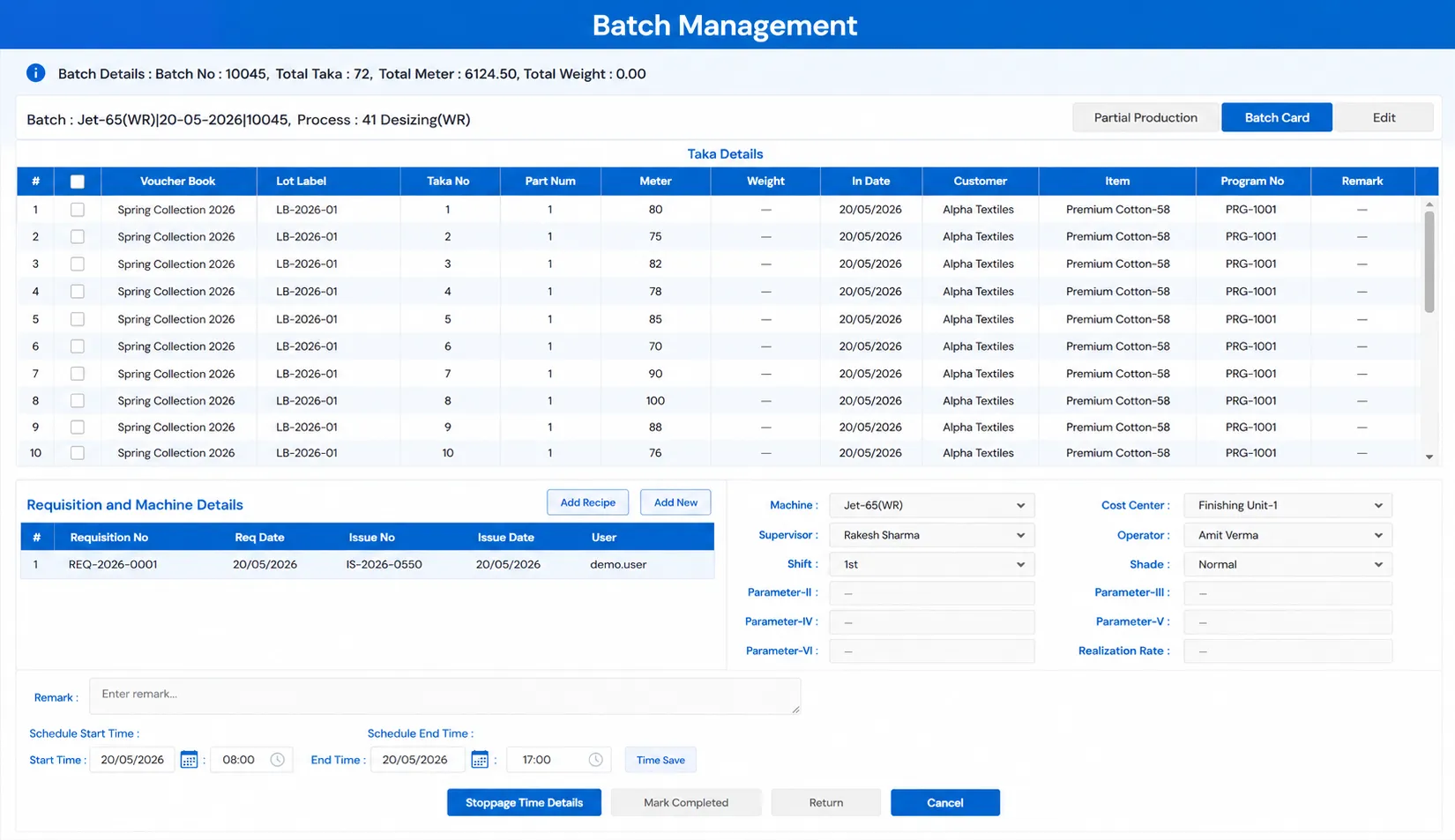The image size is (1455, 840).
Task: Toggle the select-all checkbox in table header
Action: coord(78,182)
